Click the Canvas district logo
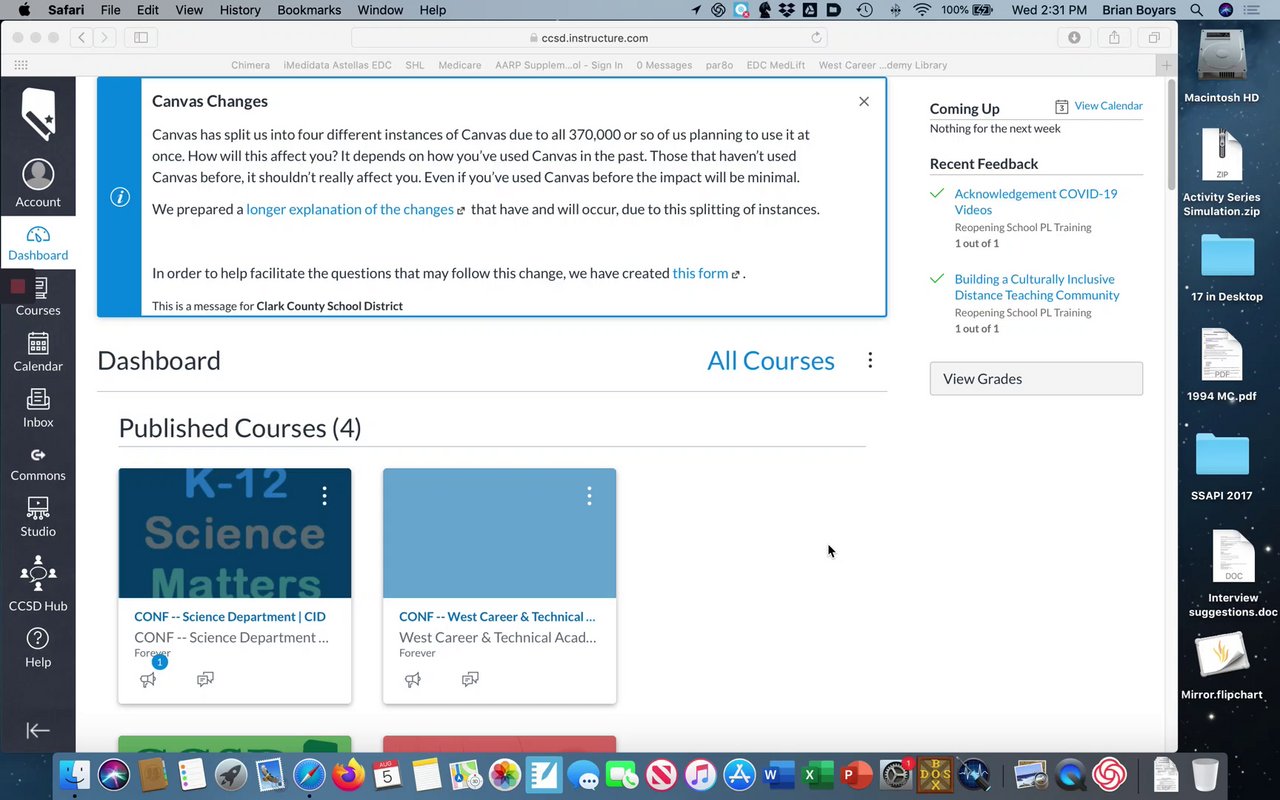The image size is (1280, 800). [x=38, y=113]
